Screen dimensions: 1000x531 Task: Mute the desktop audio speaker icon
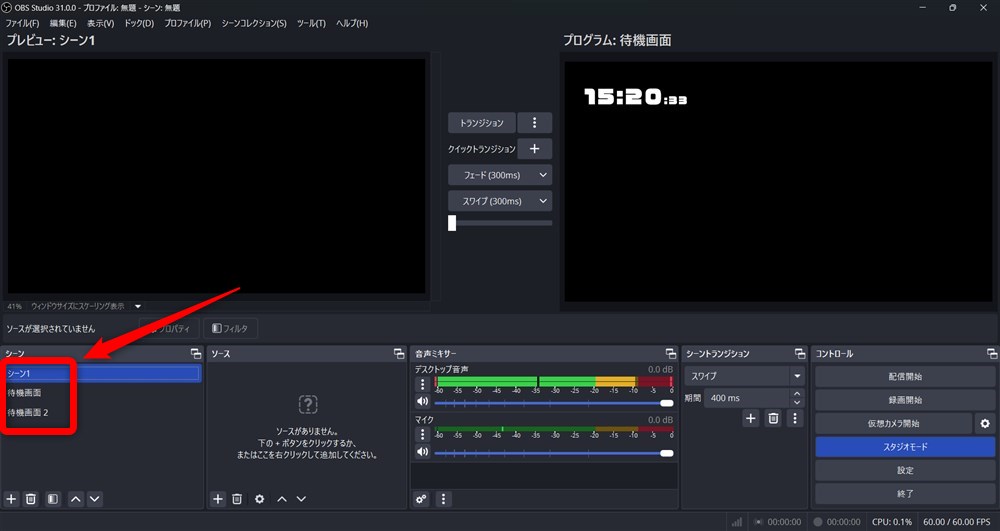tap(422, 402)
